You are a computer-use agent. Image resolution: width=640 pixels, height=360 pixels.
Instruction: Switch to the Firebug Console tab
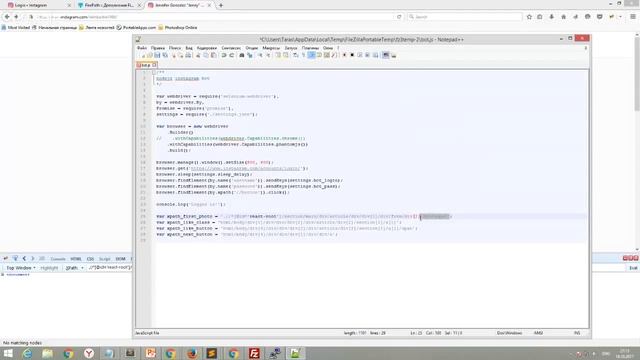pos(58,259)
